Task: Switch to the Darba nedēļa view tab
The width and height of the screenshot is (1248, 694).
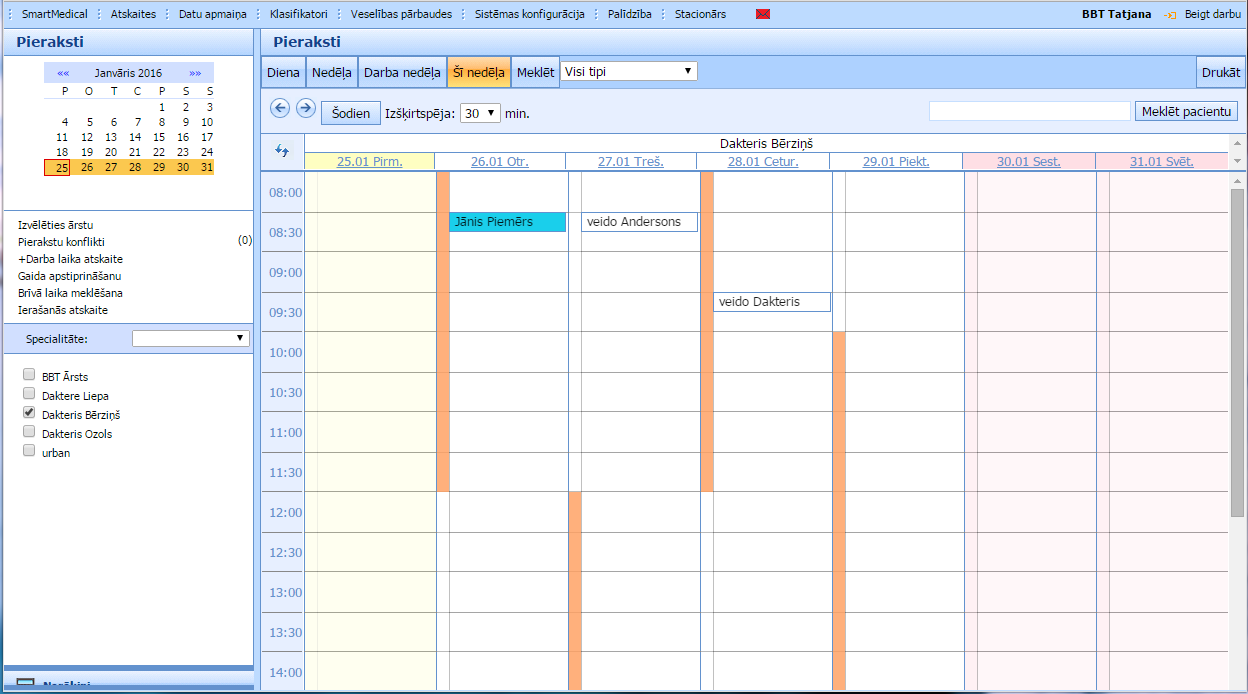Action: pyautogui.click(x=402, y=73)
